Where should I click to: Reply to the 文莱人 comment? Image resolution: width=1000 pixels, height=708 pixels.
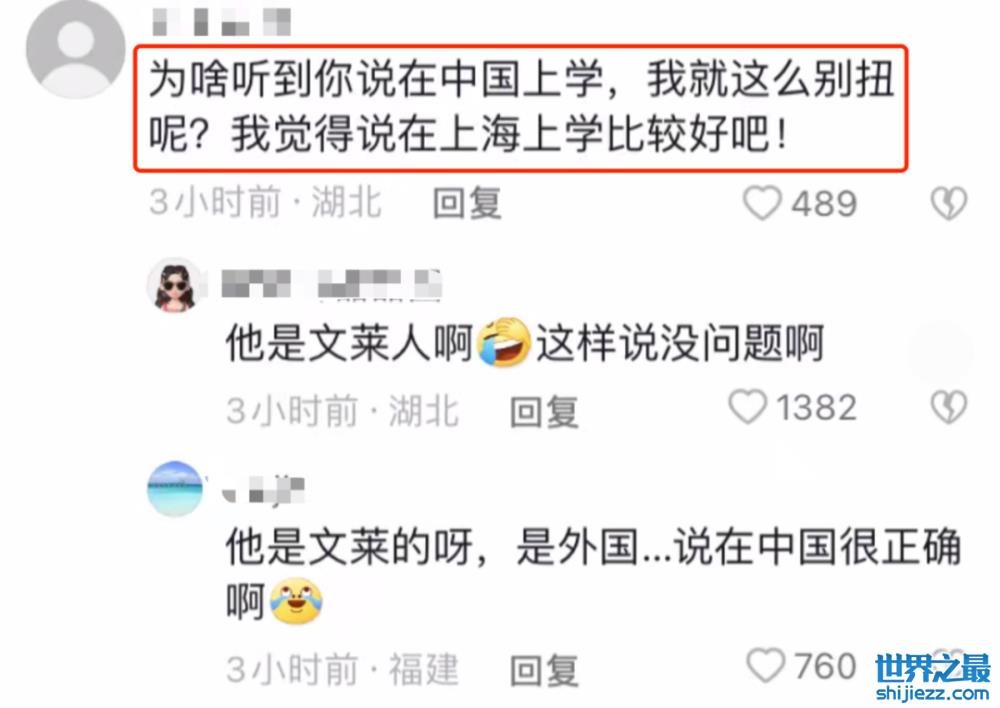(544, 411)
